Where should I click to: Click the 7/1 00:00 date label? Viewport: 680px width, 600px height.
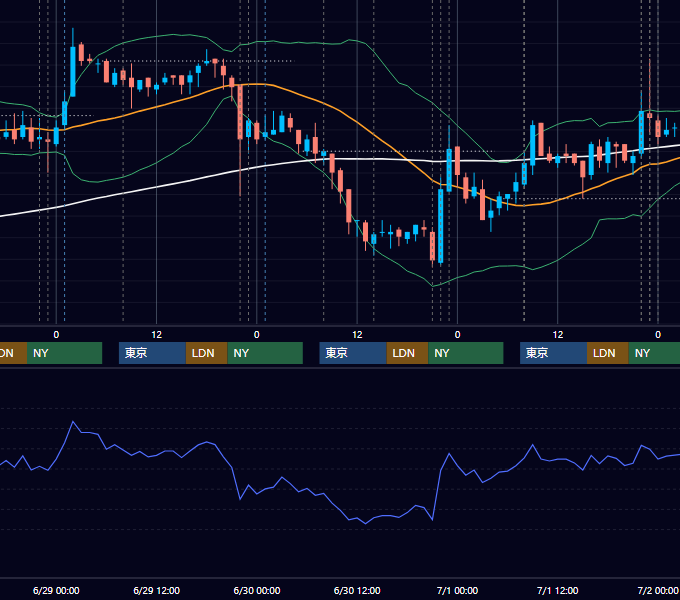457,590
